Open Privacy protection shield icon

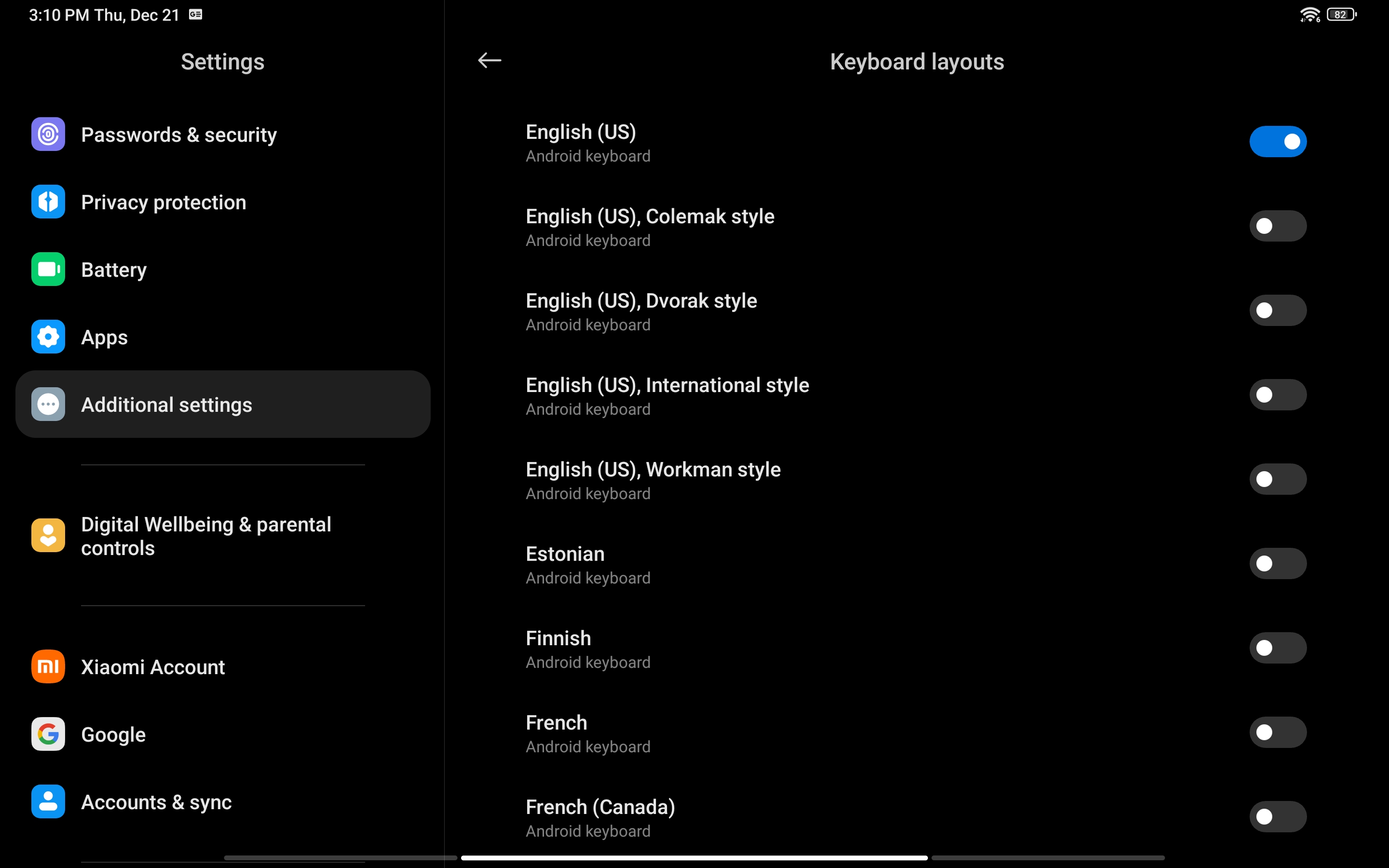(48, 202)
